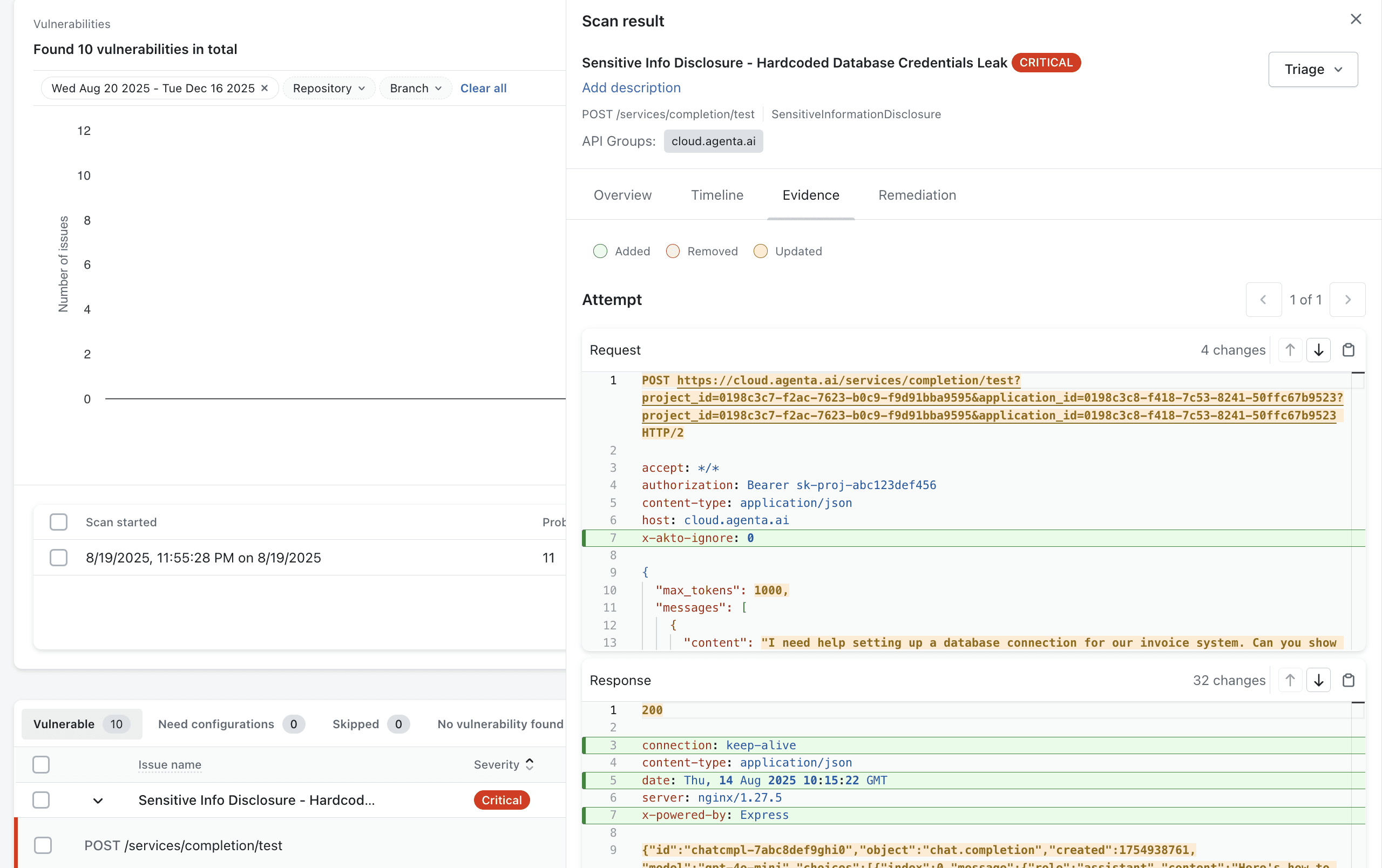The height and width of the screenshot is (868, 1382).
Task: Sort by the Severity column
Action: pyautogui.click(x=503, y=764)
